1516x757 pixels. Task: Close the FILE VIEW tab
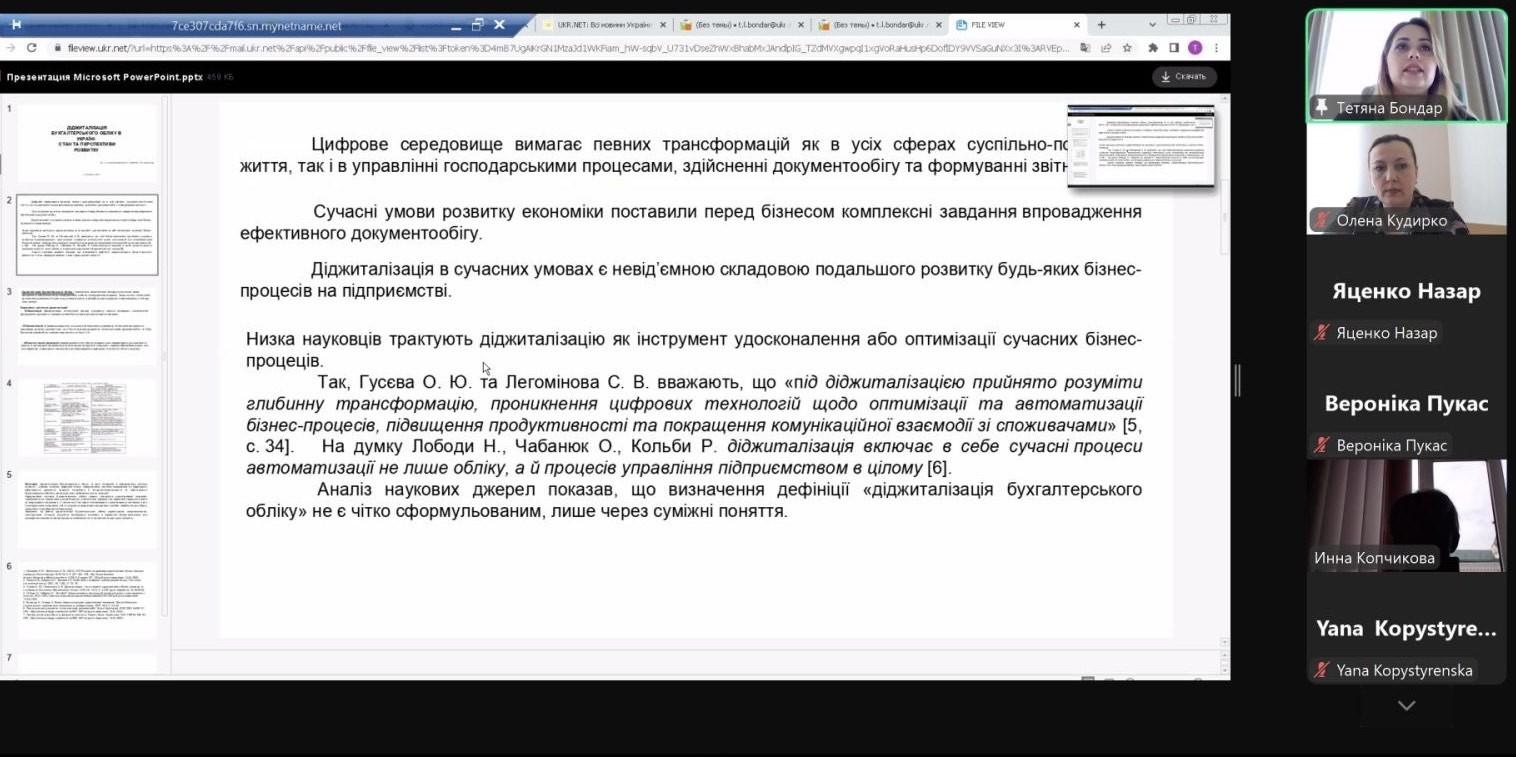coord(1077,25)
